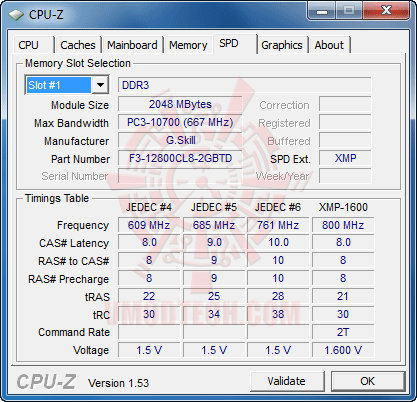Click the tRC value 34
The width and height of the screenshot is (417, 402).
click(214, 314)
